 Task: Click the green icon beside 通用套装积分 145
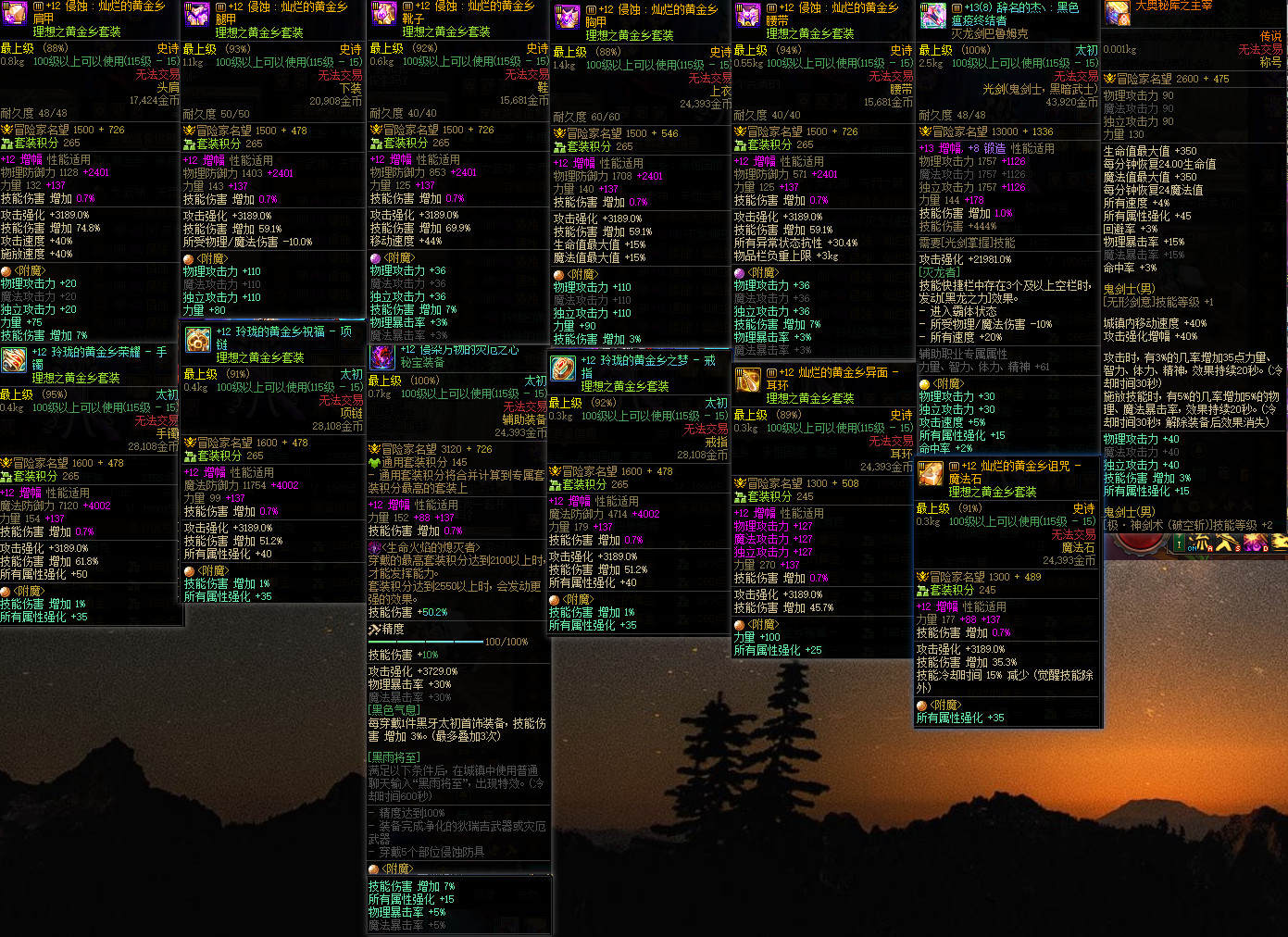click(x=375, y=463)
